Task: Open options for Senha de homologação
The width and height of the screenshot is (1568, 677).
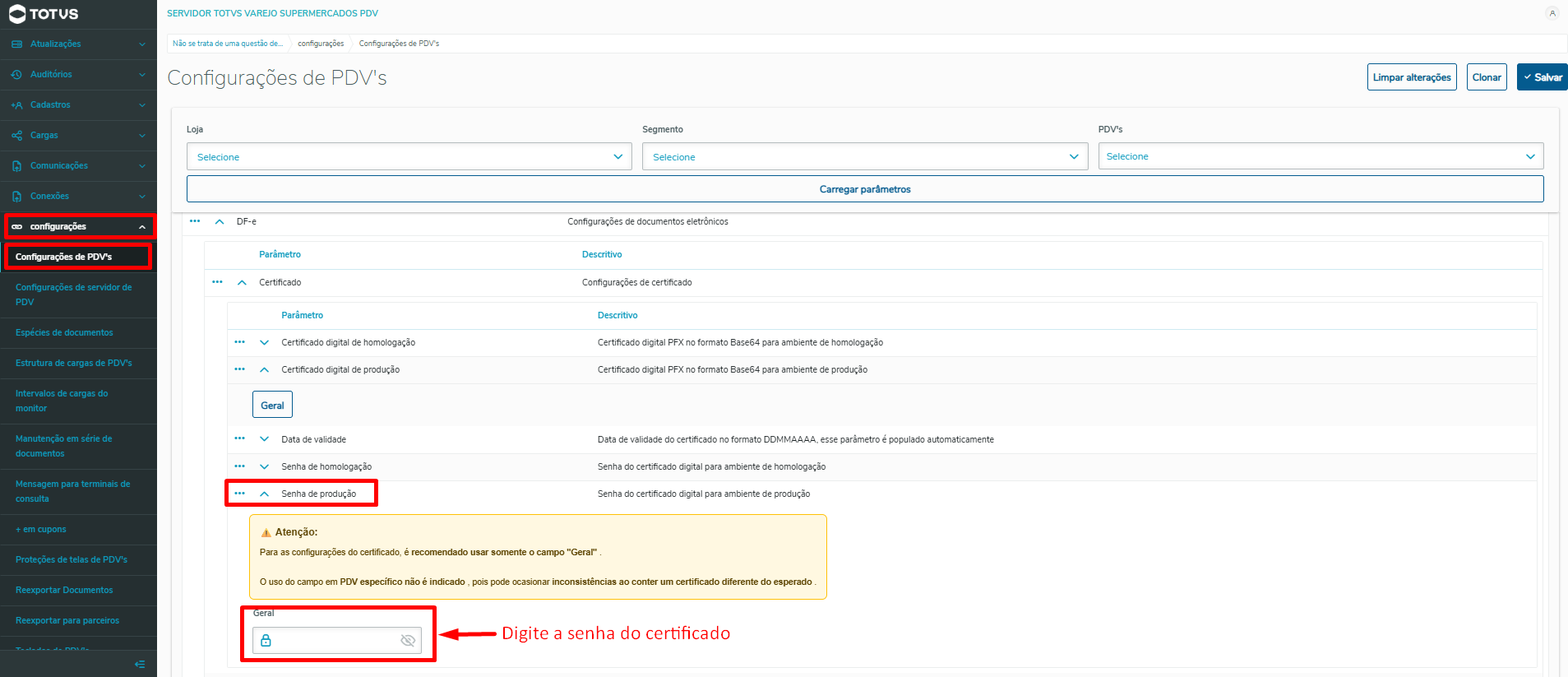Action: coord(239,466)
